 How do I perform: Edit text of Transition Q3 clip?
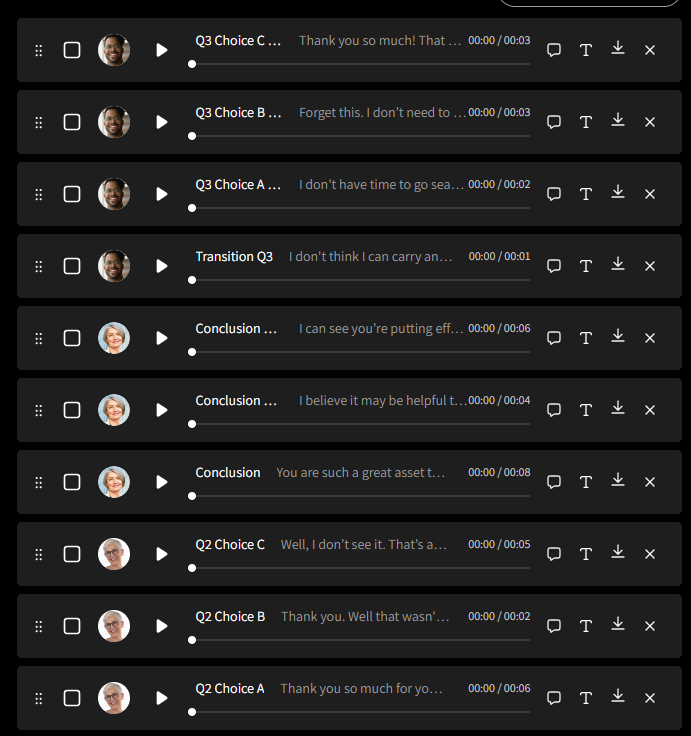point(585,266)
